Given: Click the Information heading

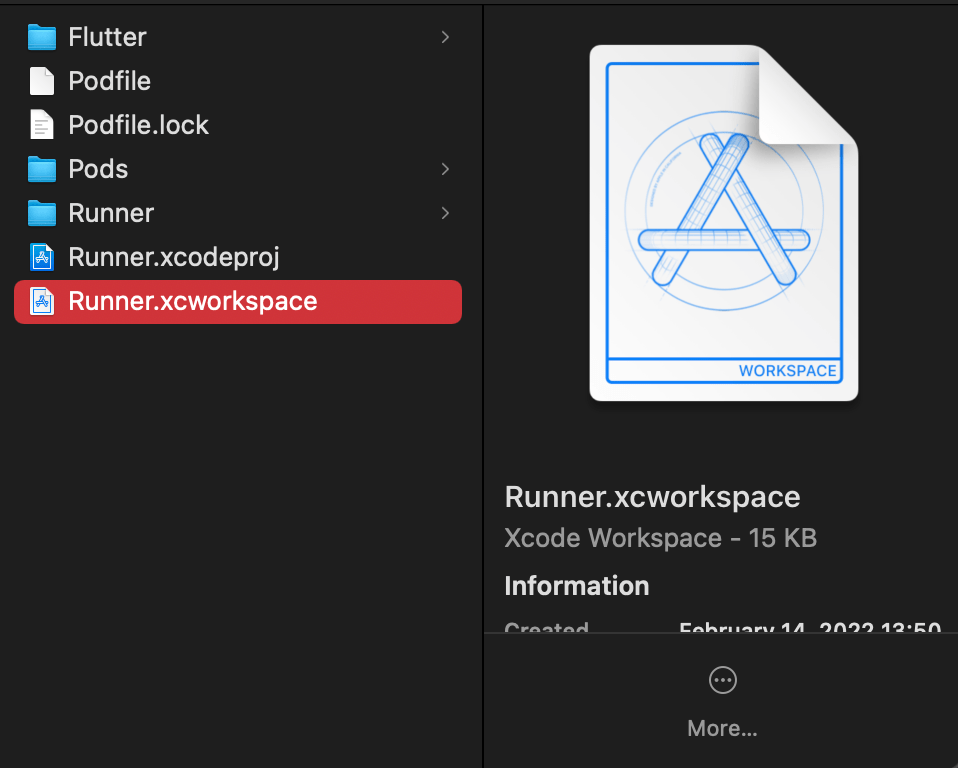Looking at the screenshot, I should click(x=576, y=586).
